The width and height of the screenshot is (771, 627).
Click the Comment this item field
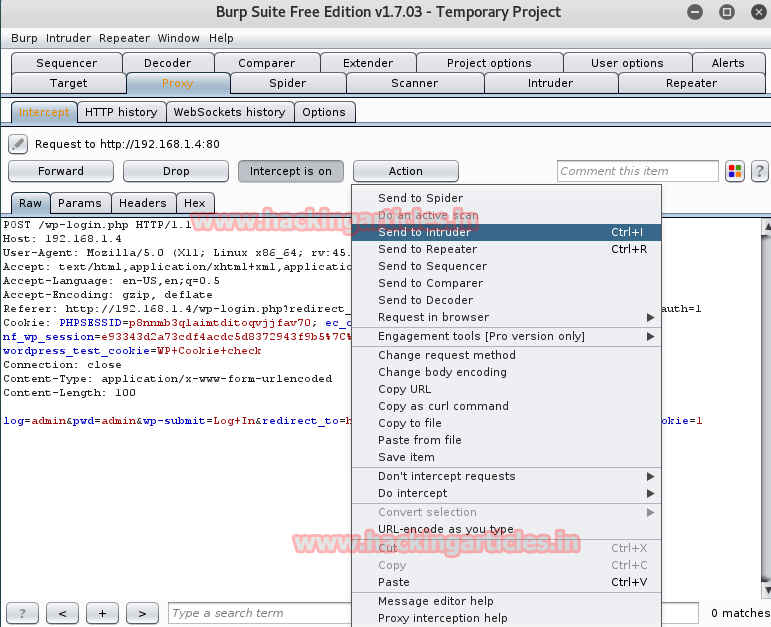[638, 171]
